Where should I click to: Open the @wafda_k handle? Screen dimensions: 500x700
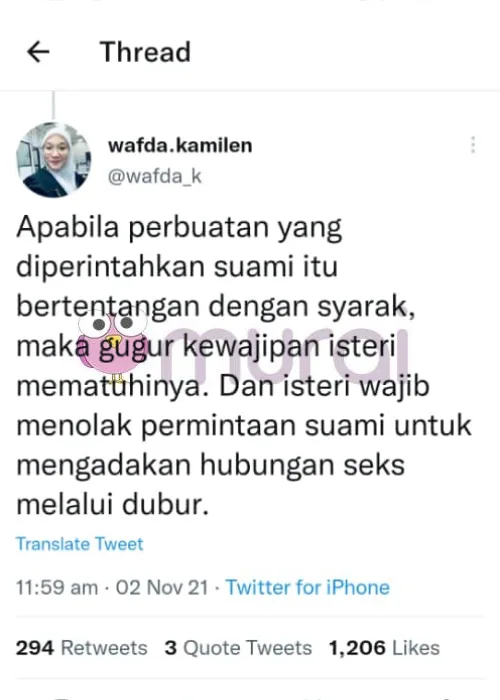click(155, 176)
